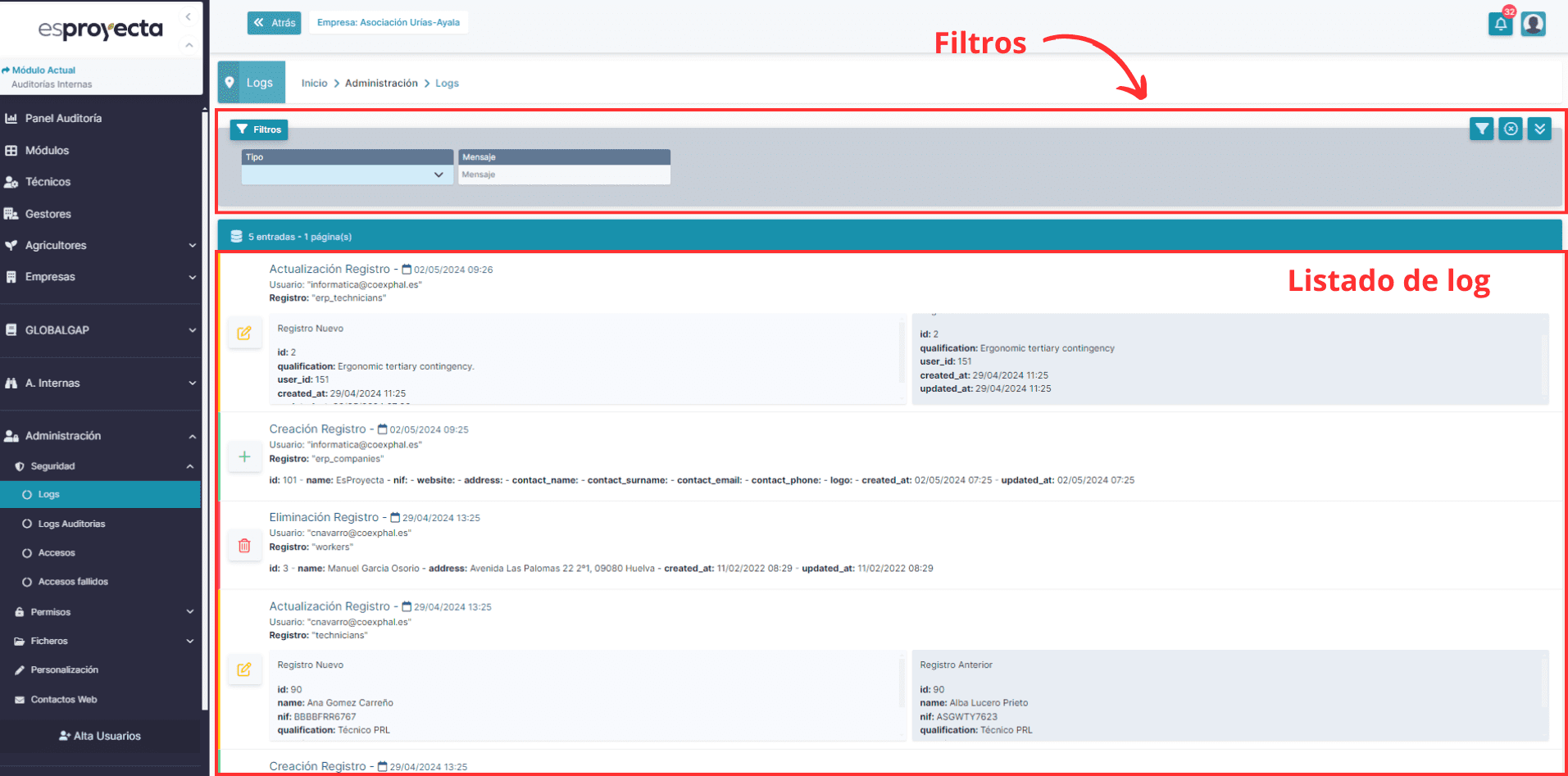Apply filters with the funnel icon button
1568x776 pixels.
point(1481,129)
